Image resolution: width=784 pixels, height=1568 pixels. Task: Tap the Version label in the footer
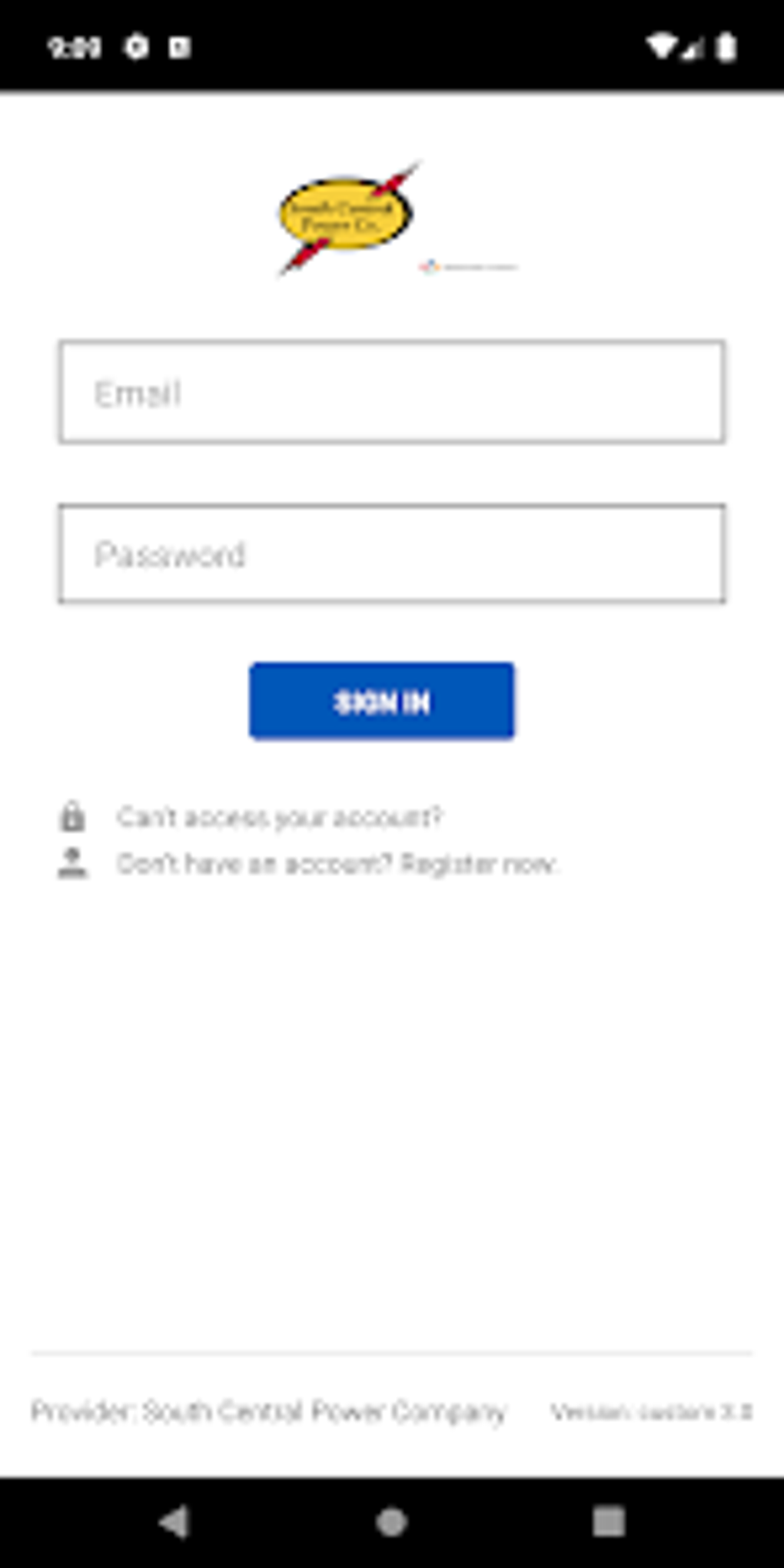click(651, 1412)
